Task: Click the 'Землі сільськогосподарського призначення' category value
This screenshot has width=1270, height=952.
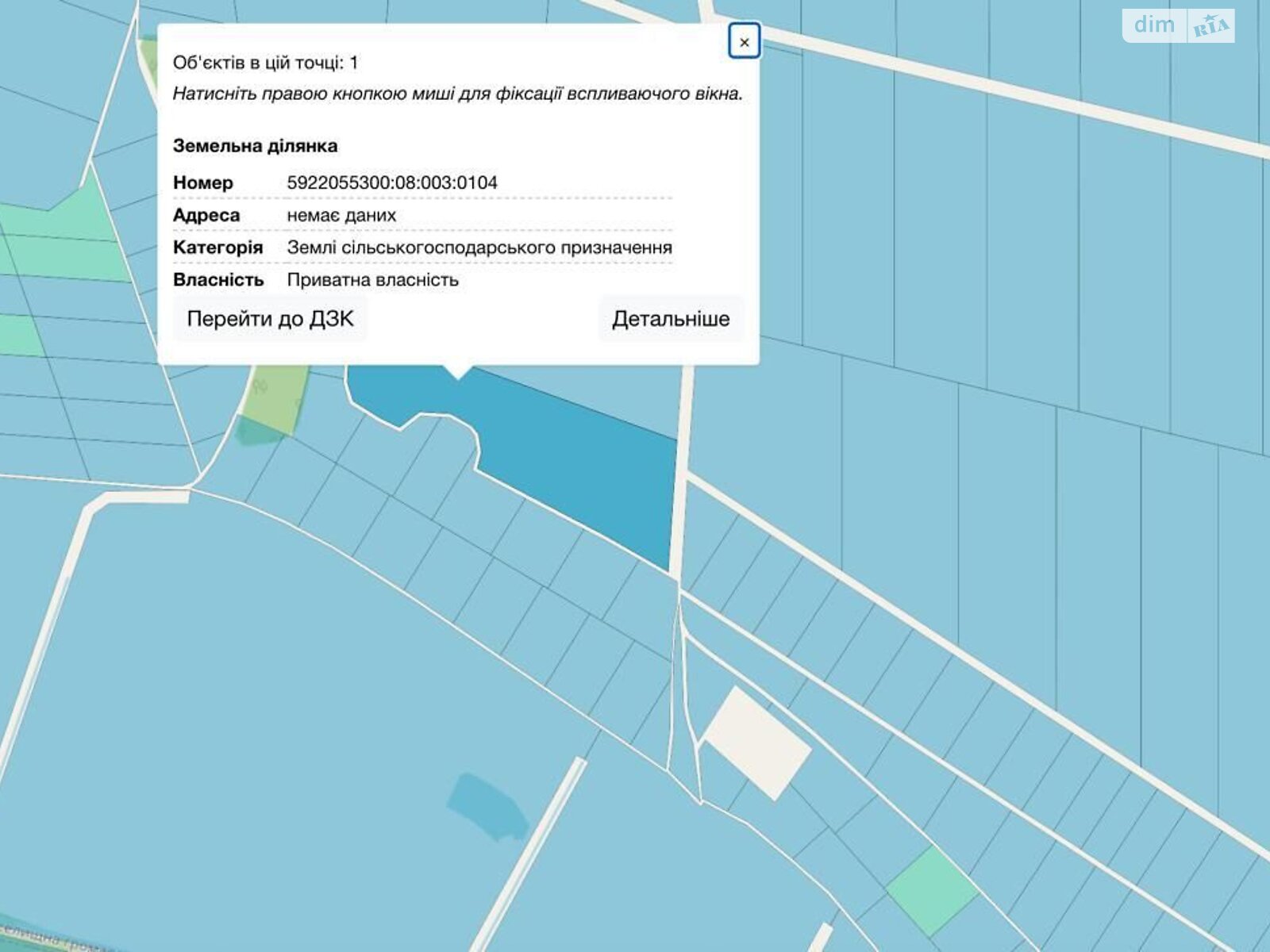Action: pyautogui.click(x=479, y=248)
